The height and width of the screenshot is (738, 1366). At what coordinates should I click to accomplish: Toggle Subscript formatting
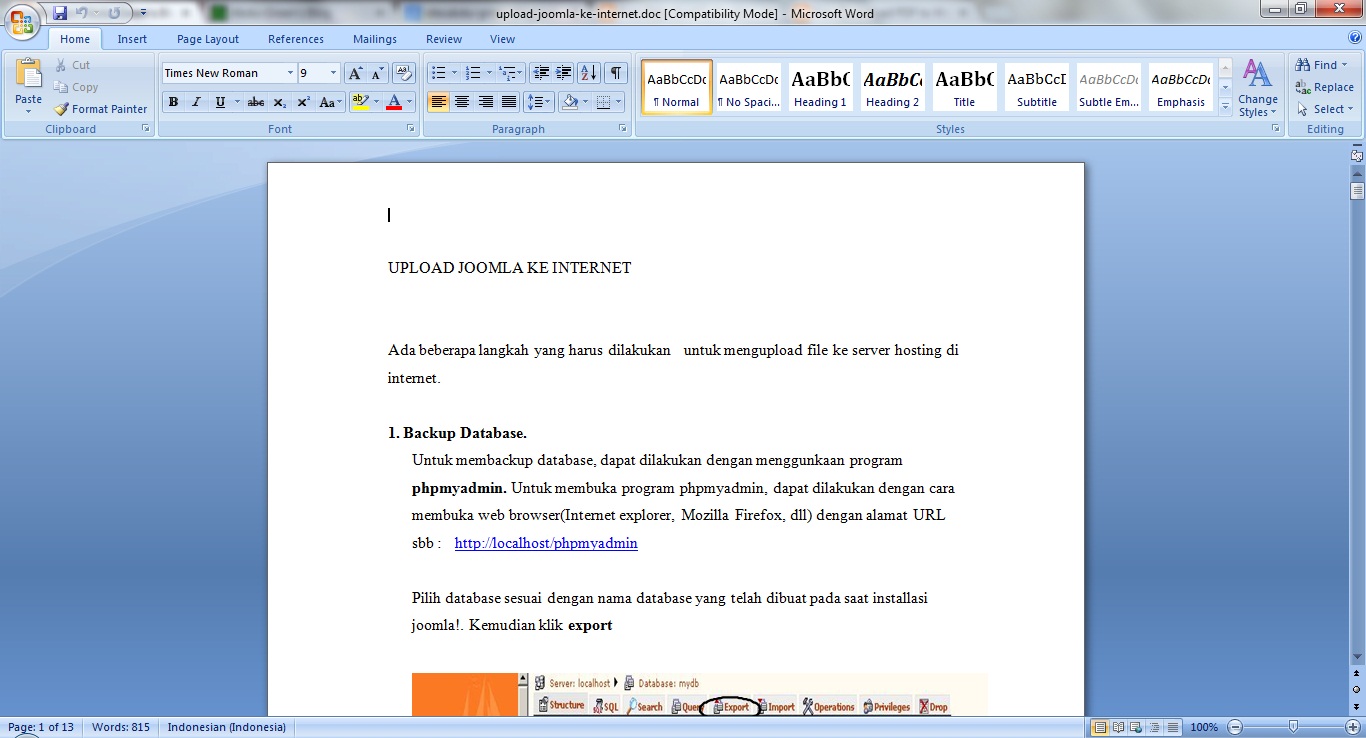[x=280, y=102]
